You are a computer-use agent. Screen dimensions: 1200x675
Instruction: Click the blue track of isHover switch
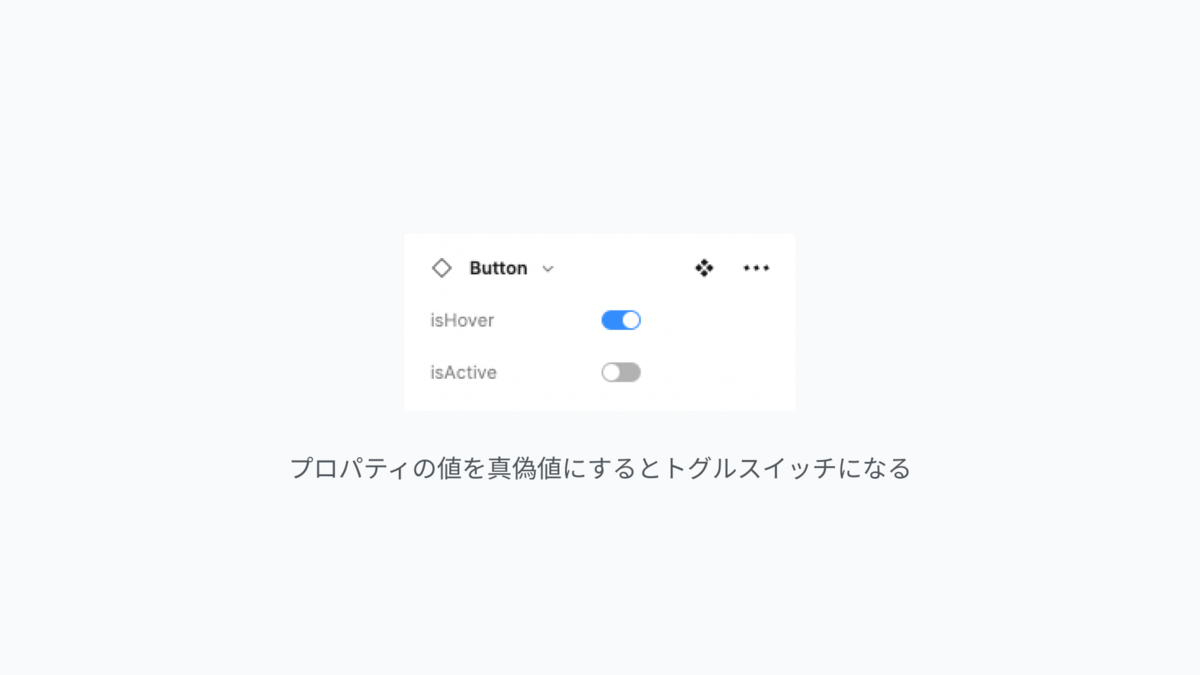click(x=611, y=320)
